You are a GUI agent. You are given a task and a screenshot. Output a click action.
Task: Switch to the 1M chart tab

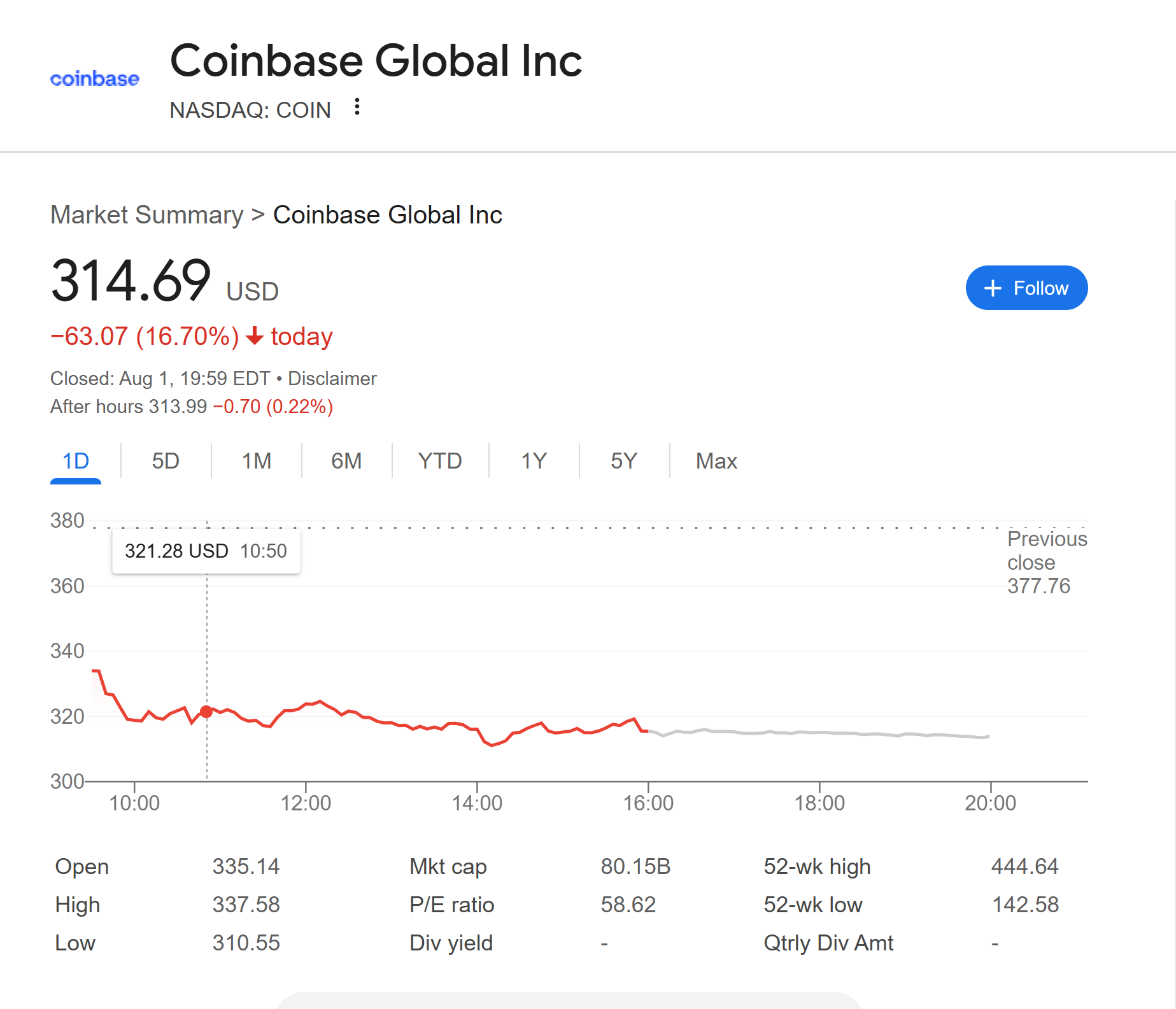pyautogui.click(x=255, y=461)
